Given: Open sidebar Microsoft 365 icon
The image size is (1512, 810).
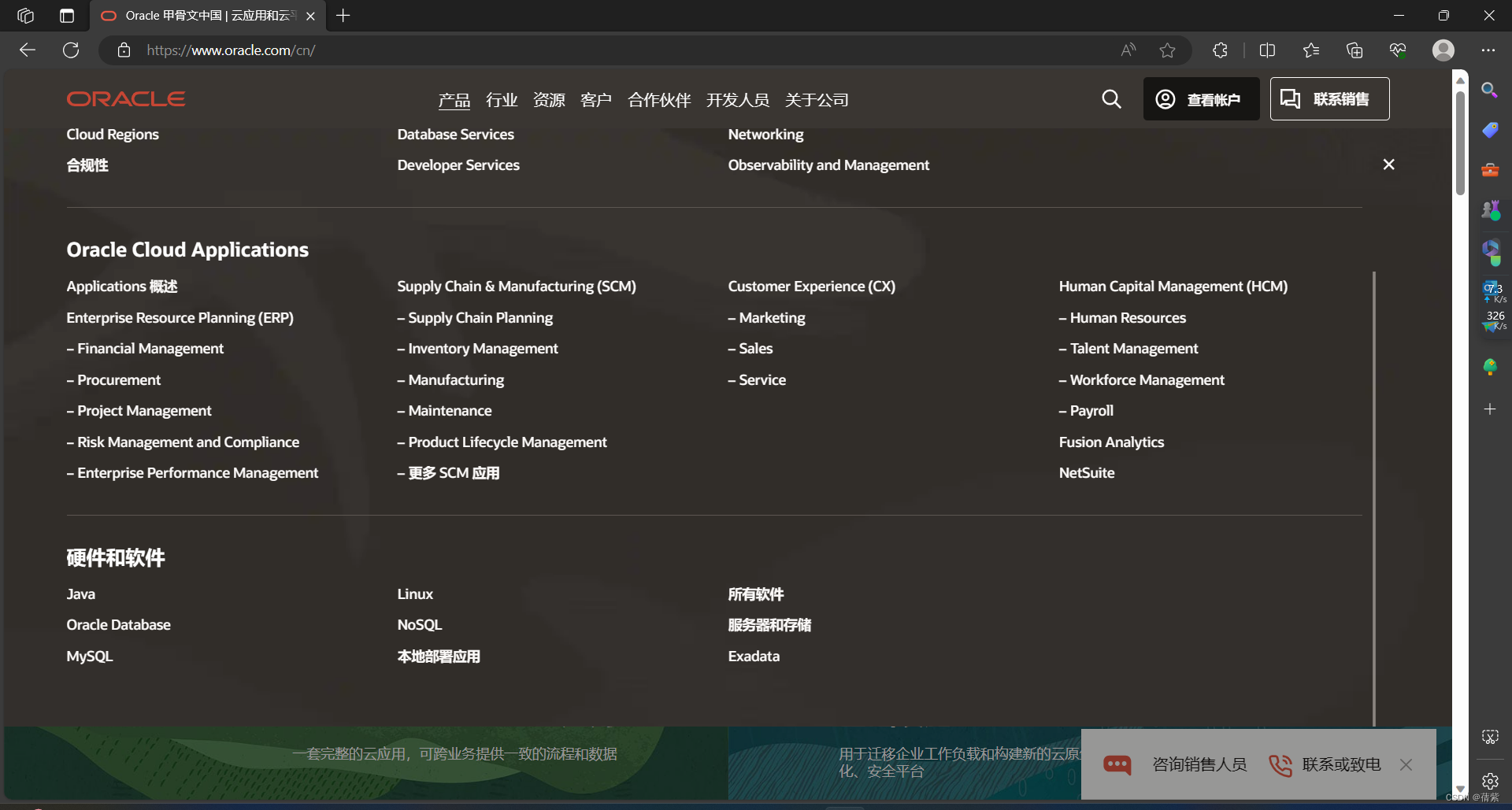Looking at the screenshot, I should coord(1490,250).
